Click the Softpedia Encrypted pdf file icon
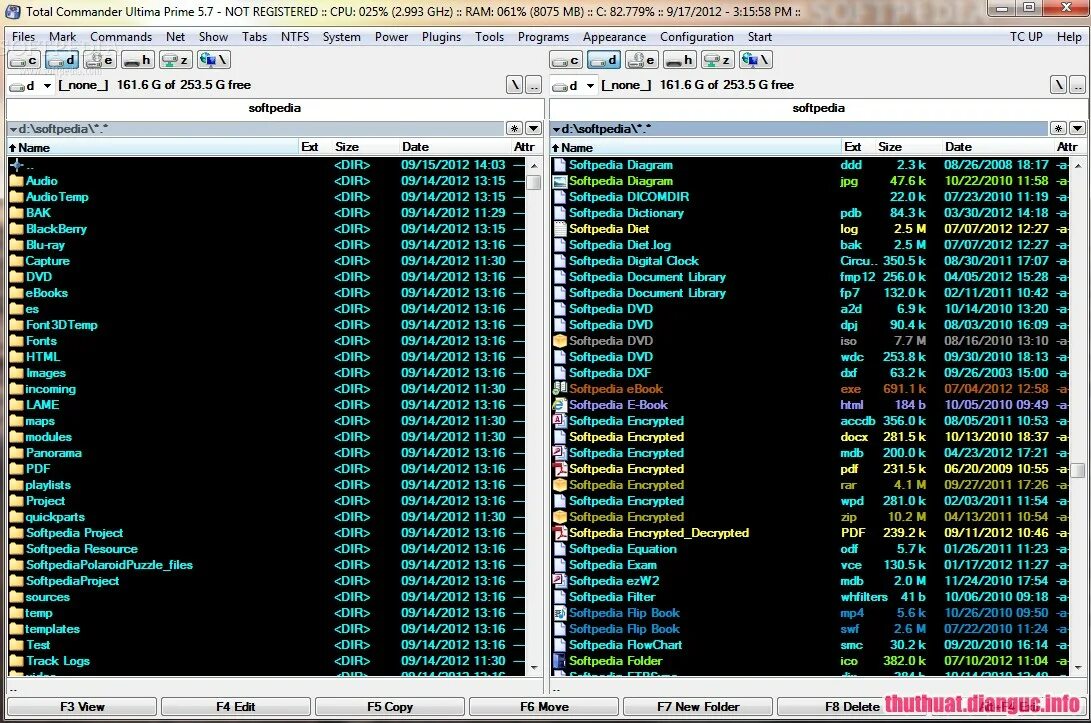 pos(559,469)
